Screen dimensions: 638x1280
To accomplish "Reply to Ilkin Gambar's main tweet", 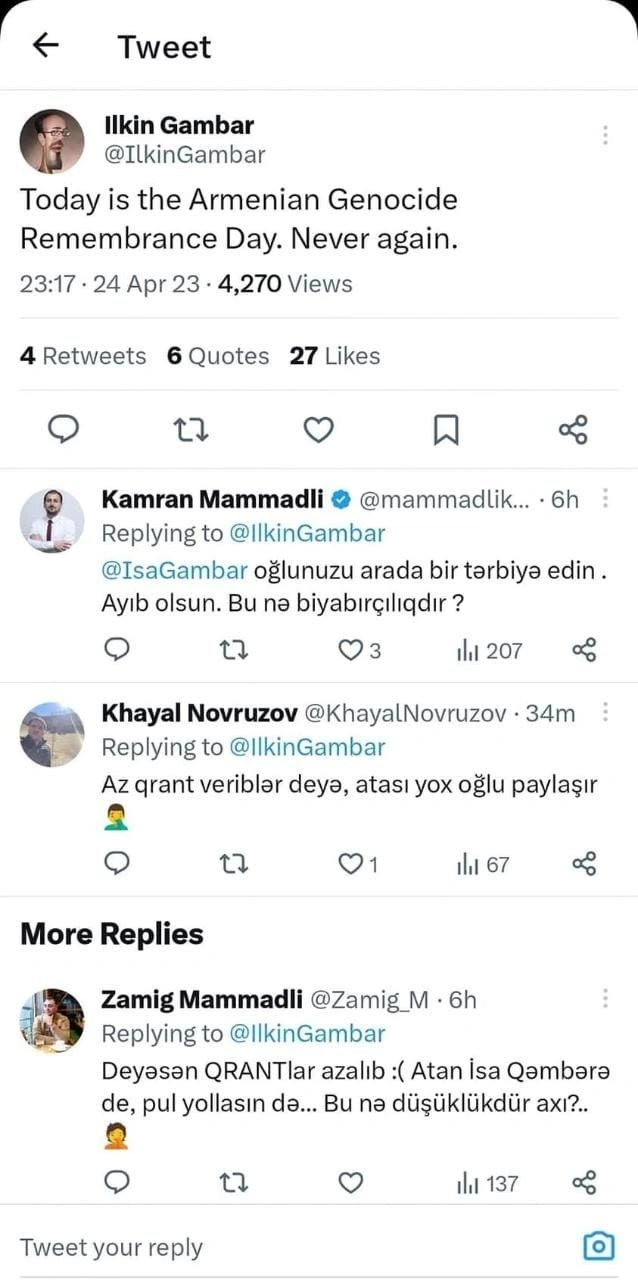I will pos(65,430).
